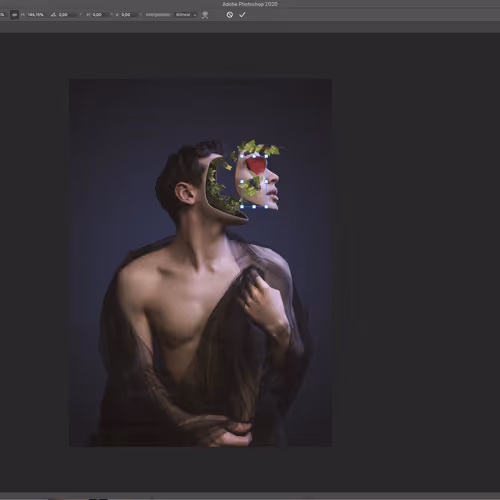
Task: Click the rotation angle icon
Action: [x=53, y=15]
